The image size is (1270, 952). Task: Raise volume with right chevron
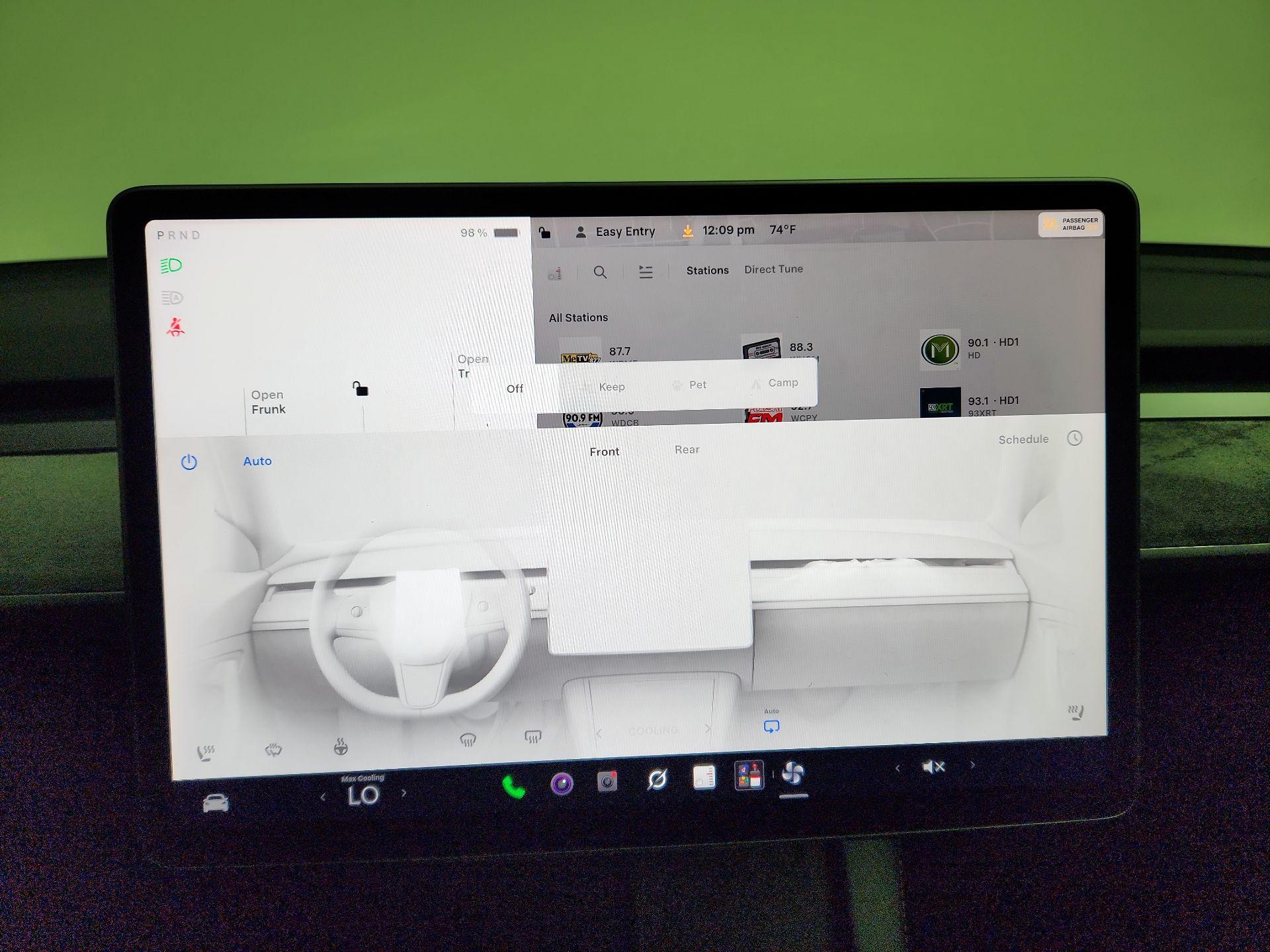[x=972, y=765]
